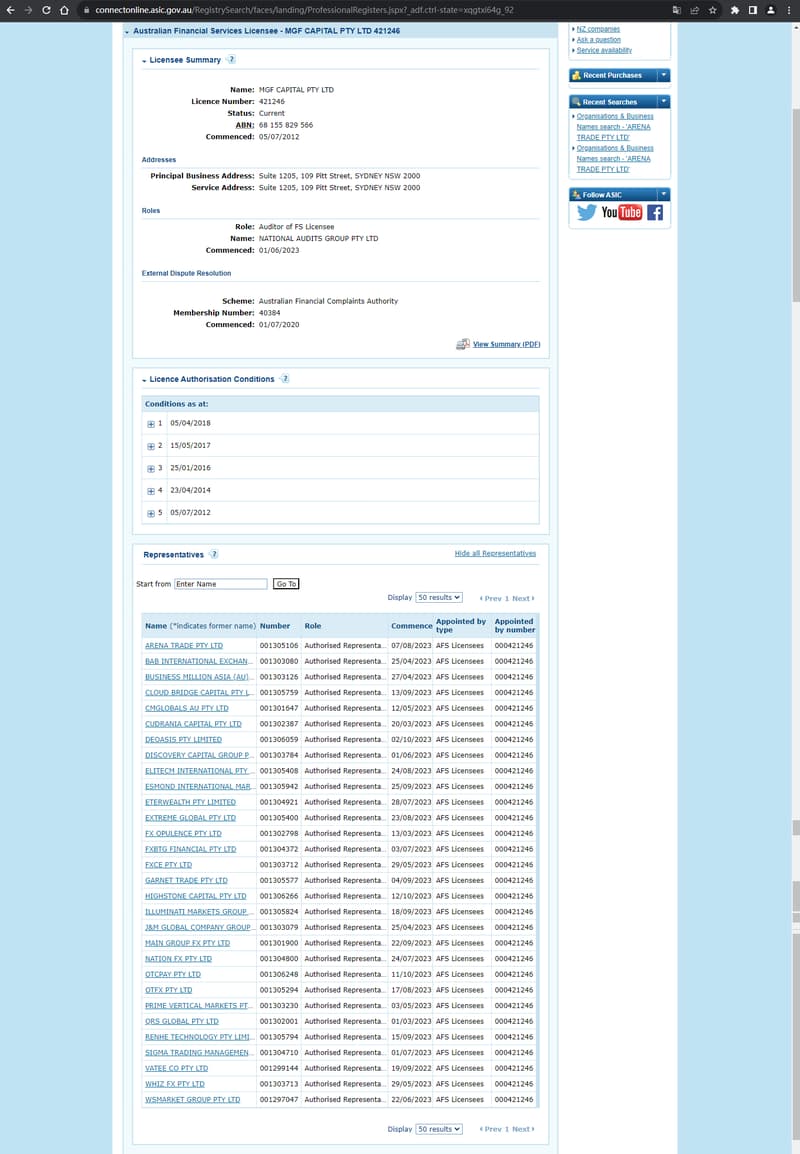800x1154 pixels.
Task: Open ASIC Twitter icon
Action: tap(587, 213)
